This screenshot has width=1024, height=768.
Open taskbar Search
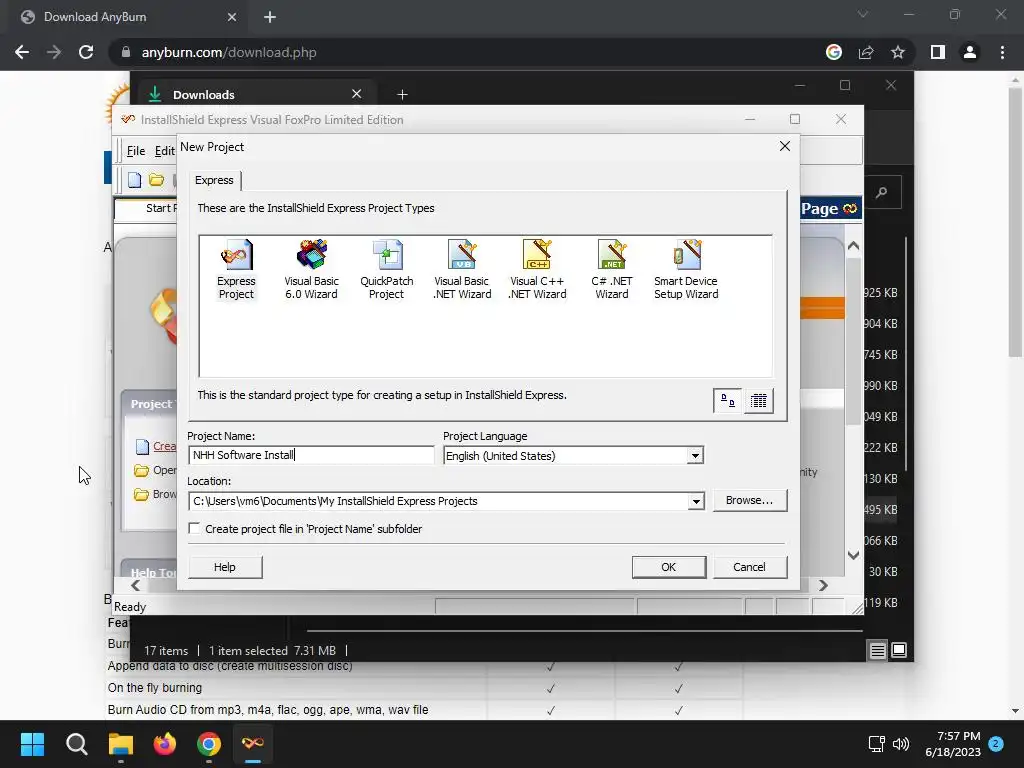(76, 744)
